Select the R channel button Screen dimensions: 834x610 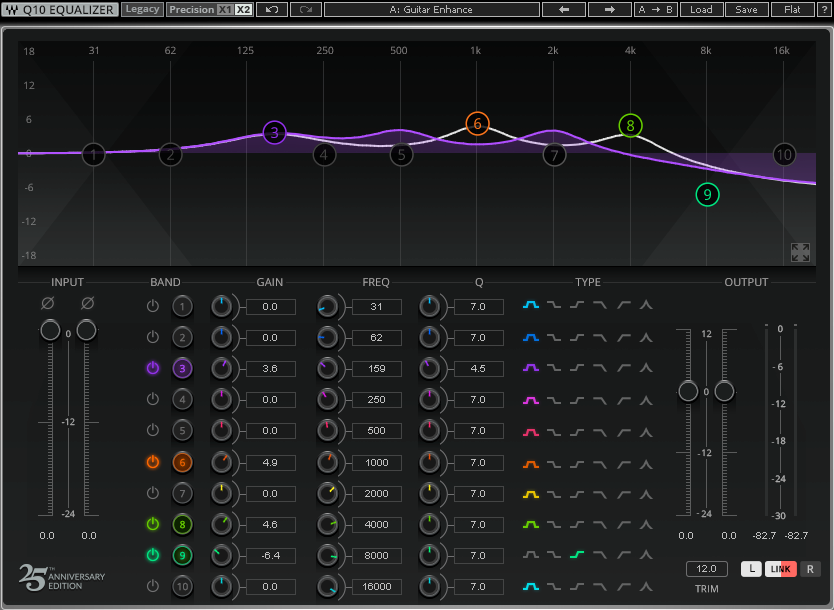[810, 569]
